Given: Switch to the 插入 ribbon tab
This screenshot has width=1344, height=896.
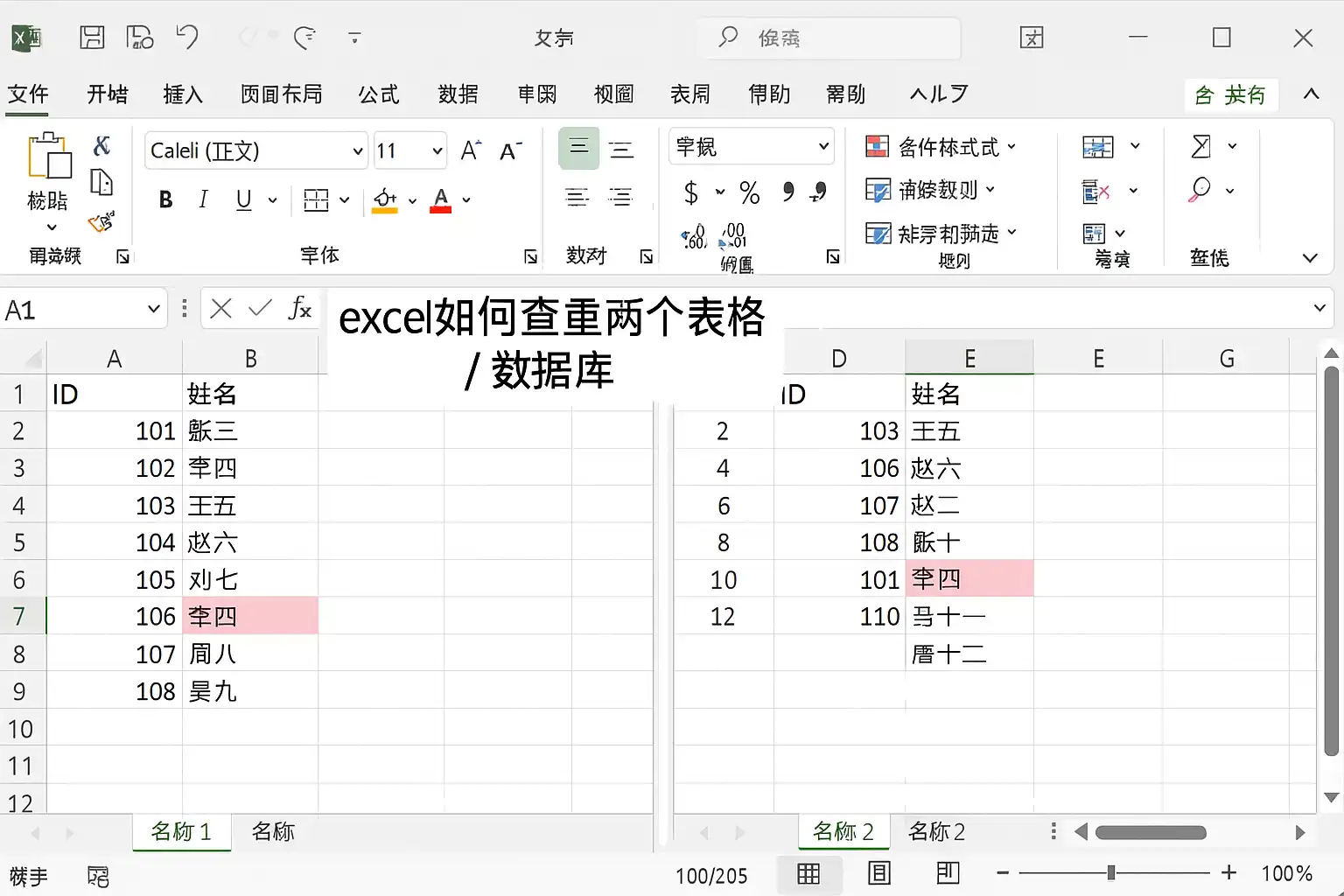Looking at the screenshot, I should point(183,94).
